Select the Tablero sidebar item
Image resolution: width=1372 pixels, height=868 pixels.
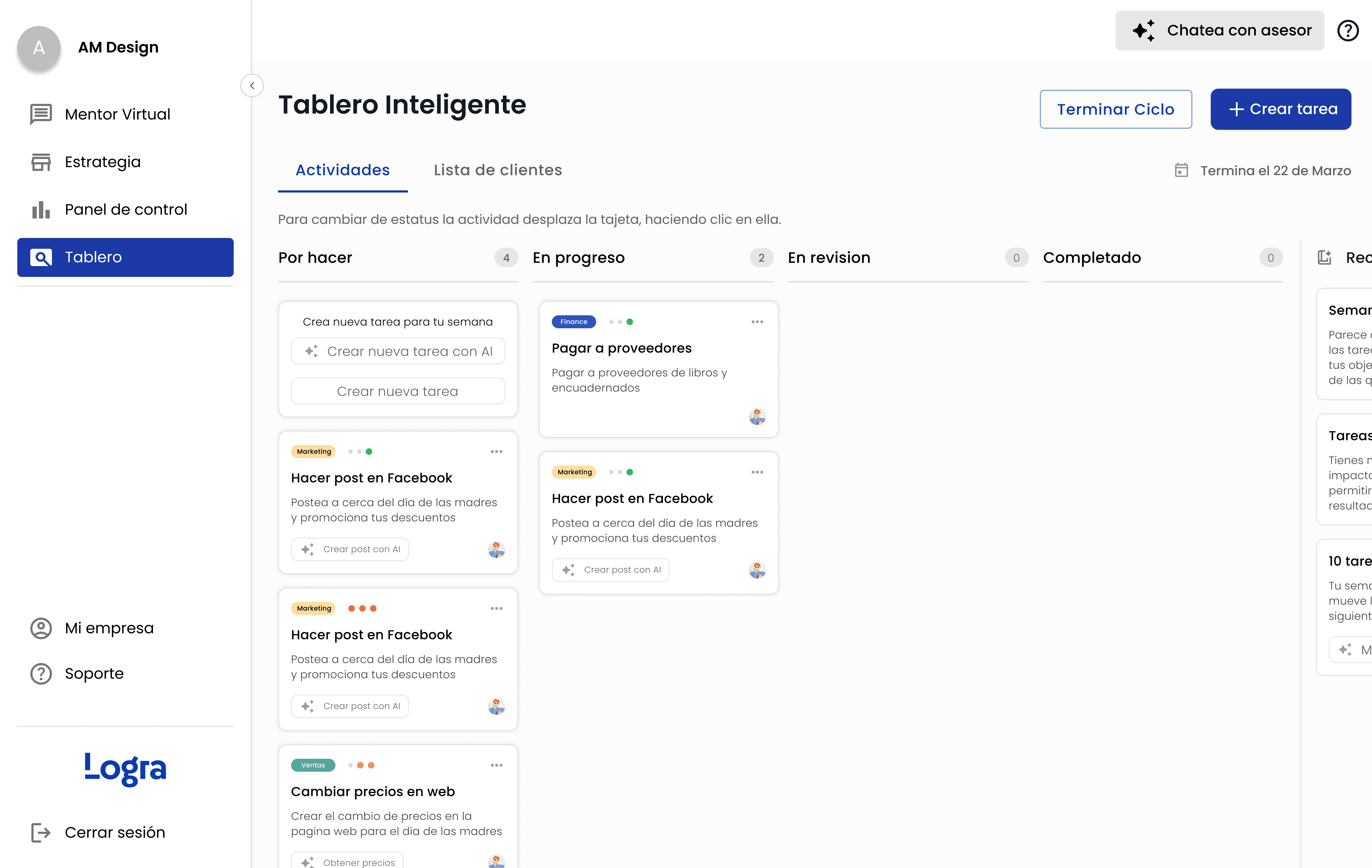(125, 257)
